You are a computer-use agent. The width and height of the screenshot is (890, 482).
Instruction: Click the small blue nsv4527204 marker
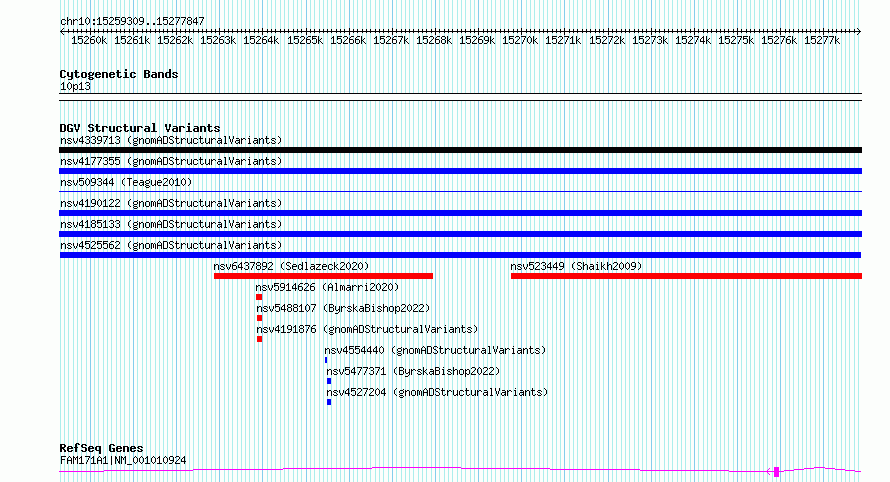tap(329, 402)
